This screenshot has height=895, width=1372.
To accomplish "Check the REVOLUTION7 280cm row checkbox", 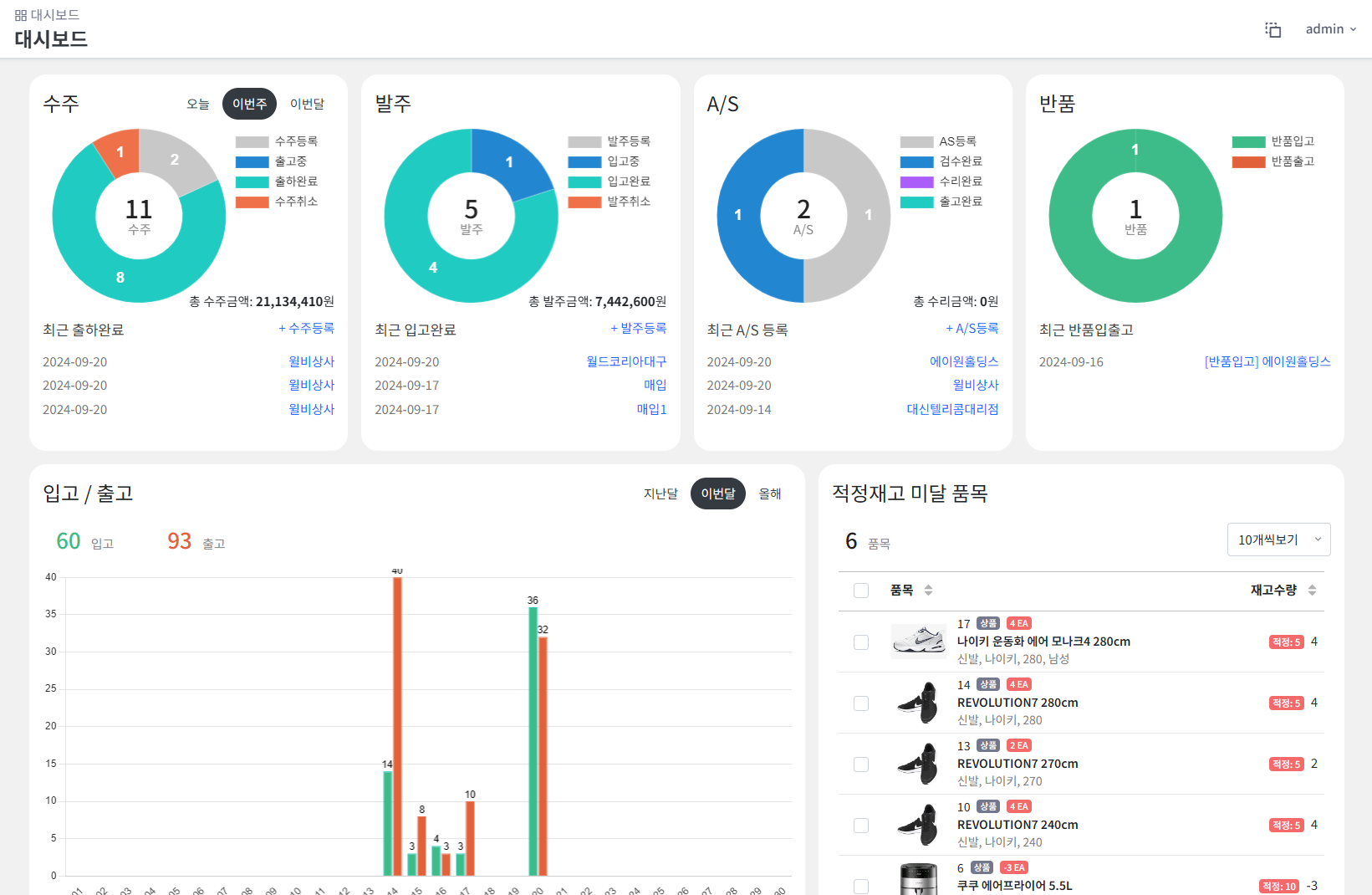I will (861, 703).
